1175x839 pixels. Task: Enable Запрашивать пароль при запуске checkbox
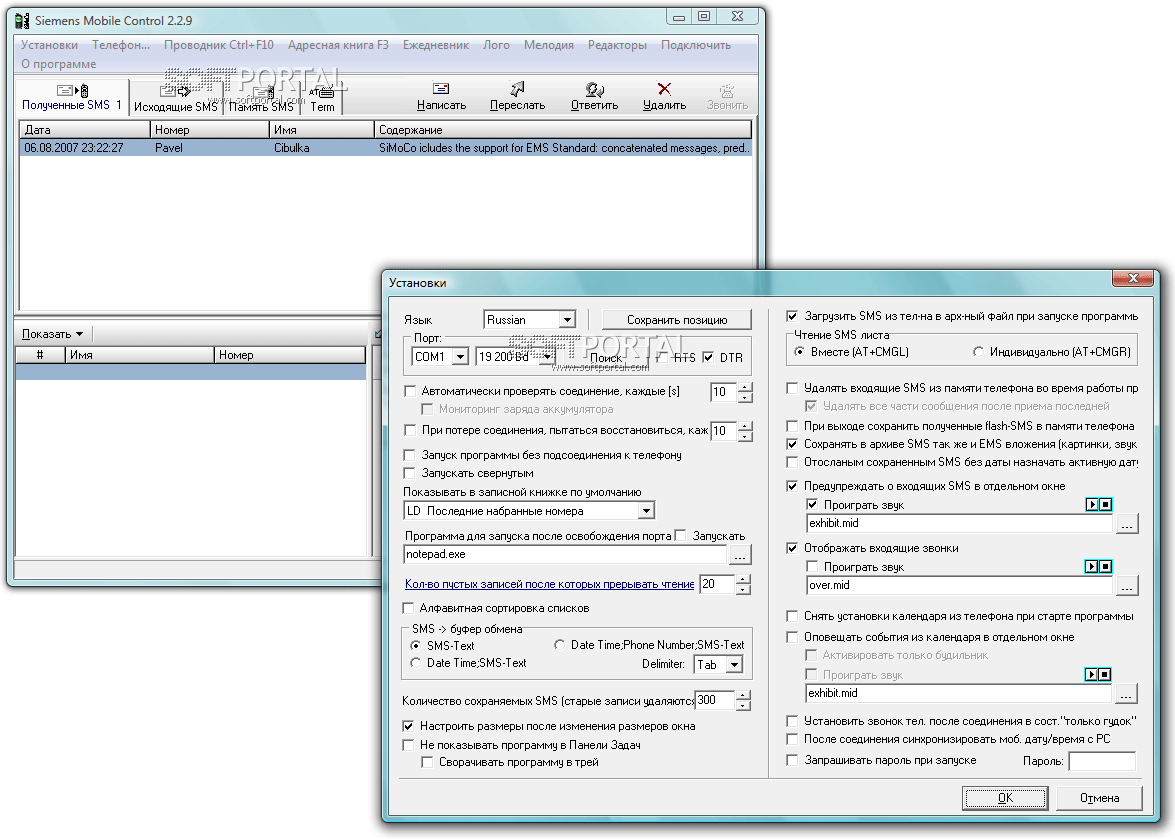coord(792,760)
